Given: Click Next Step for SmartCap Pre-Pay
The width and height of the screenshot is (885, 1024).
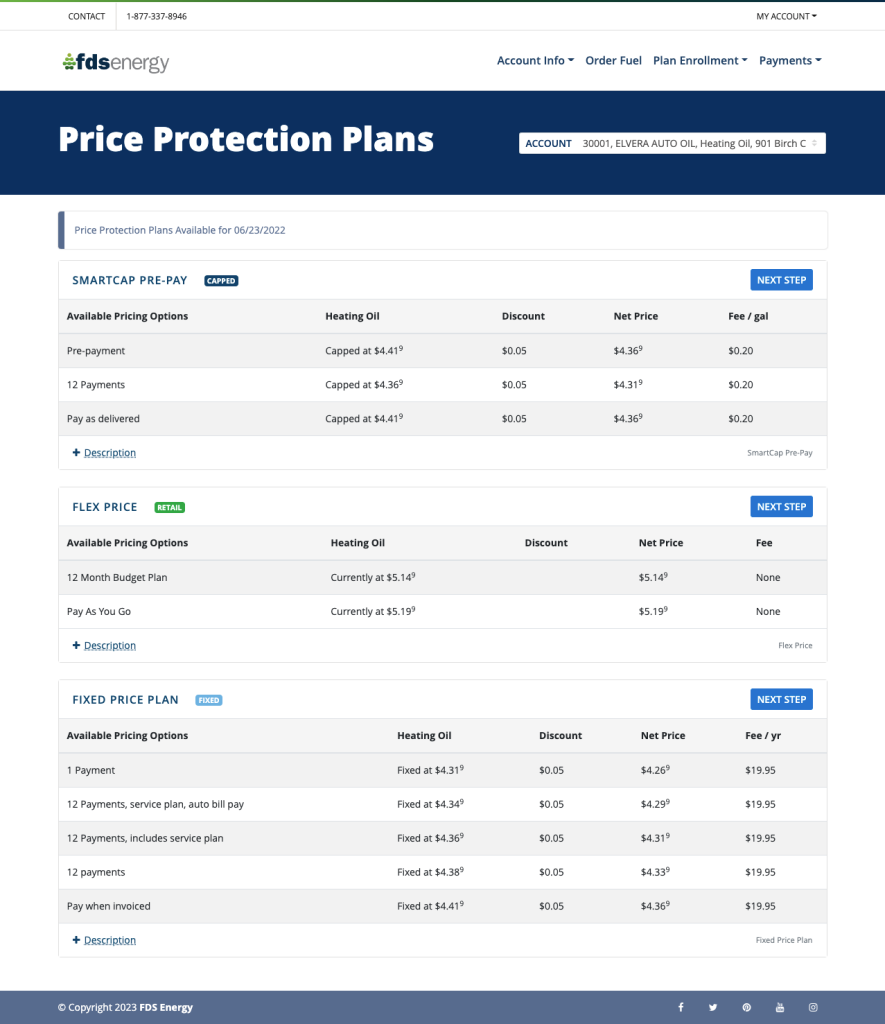Looking at the screenshot, I should [781, 280].
